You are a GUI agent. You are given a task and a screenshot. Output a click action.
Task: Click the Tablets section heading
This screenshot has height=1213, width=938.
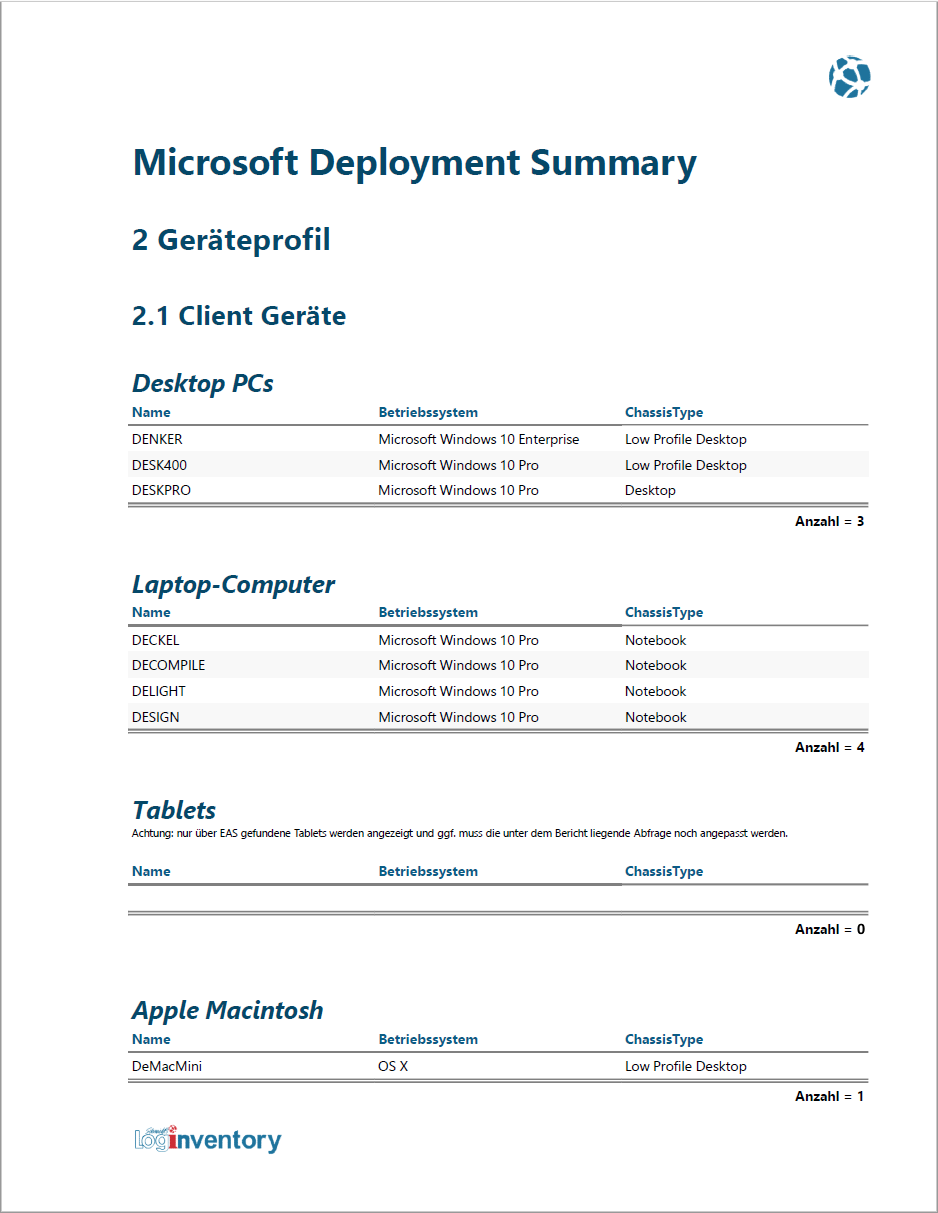pyautogui.click(x=174, y=810)
